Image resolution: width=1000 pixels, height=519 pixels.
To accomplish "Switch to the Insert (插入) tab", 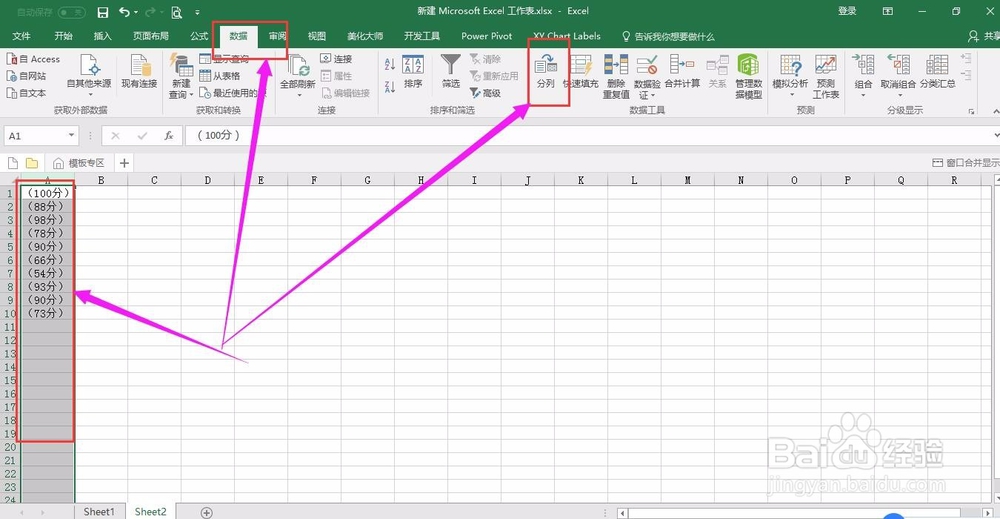I will point(102,36).
